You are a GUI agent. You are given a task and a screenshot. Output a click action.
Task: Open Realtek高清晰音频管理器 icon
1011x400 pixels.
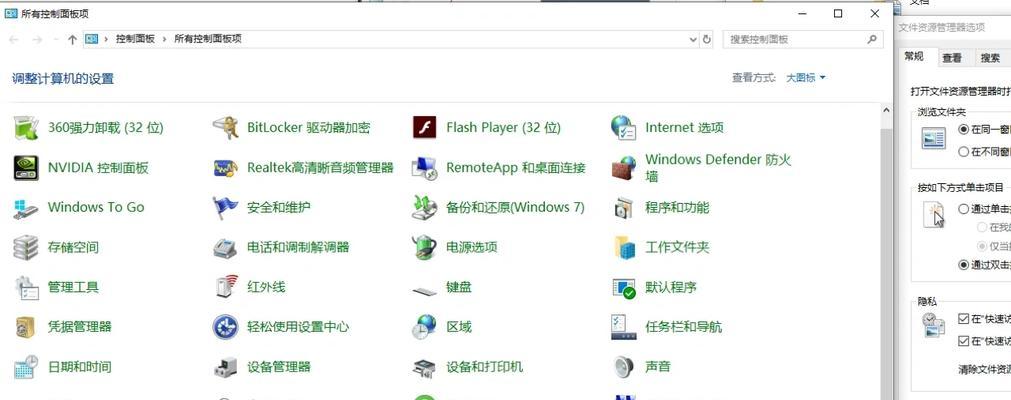coord(226,168)
